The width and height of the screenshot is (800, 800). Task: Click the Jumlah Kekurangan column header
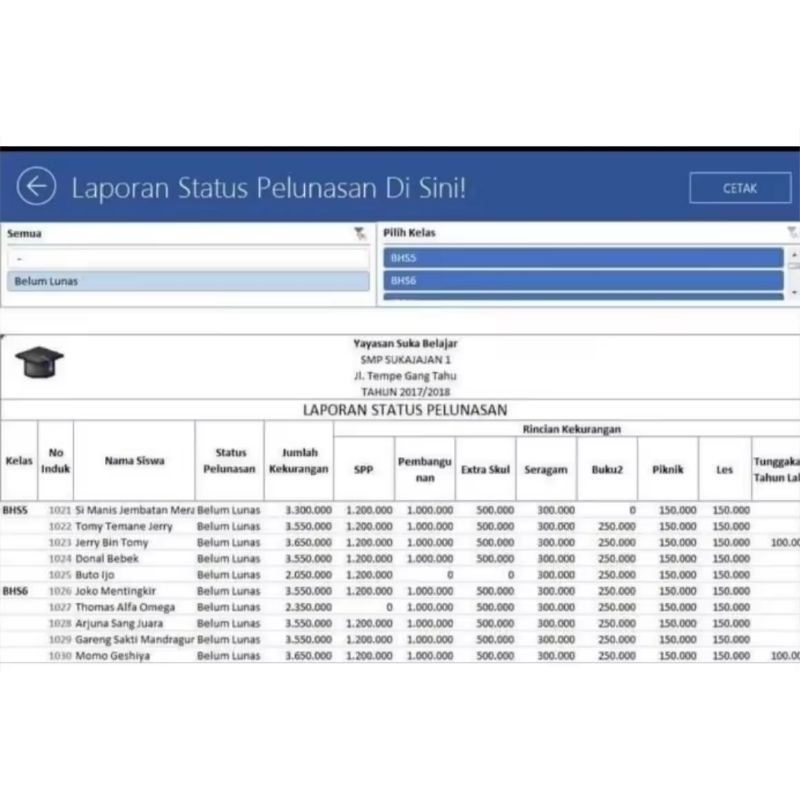[299, 460]
